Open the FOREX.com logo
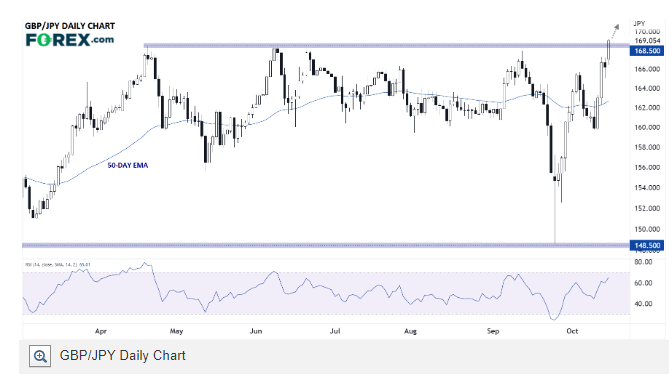This screenshot has height=386, width=672. point(70,40)
